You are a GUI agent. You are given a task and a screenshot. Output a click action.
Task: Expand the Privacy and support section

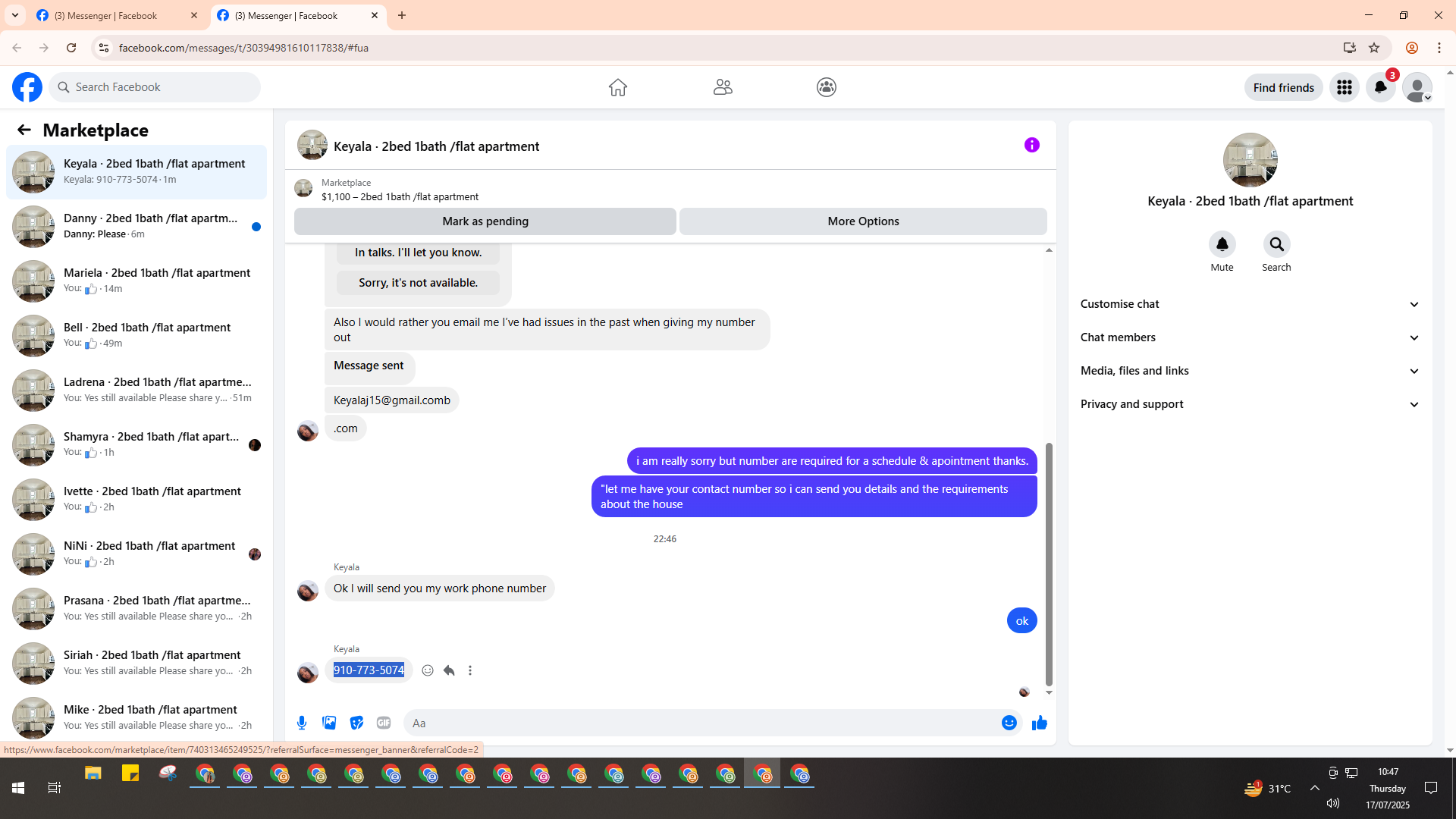[x=1250, y=404]
